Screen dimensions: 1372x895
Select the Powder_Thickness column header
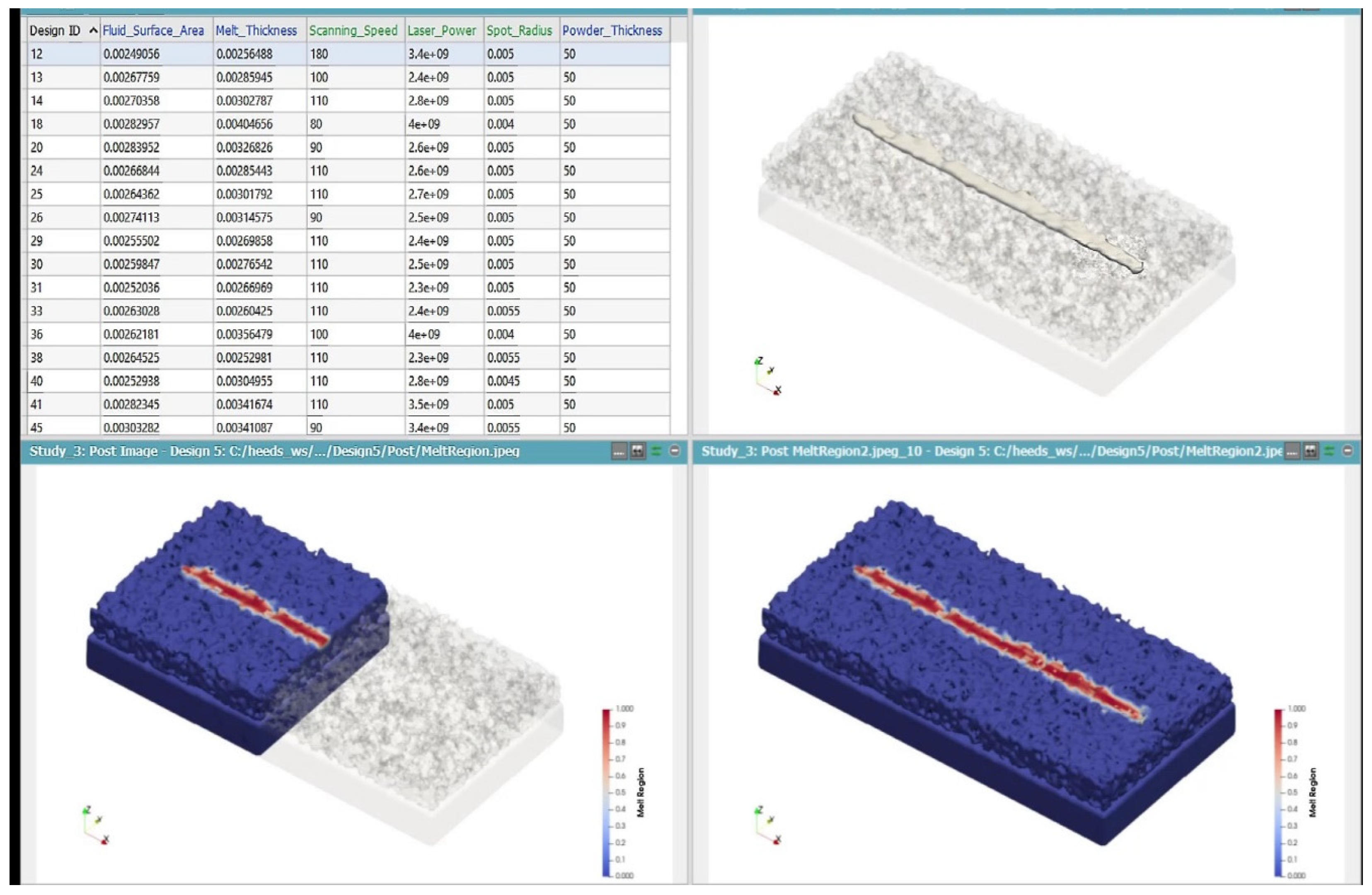[x=612, y=31]
